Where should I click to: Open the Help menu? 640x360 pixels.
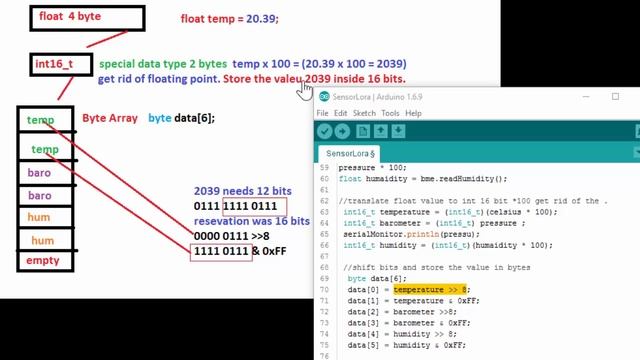point(413,113)
